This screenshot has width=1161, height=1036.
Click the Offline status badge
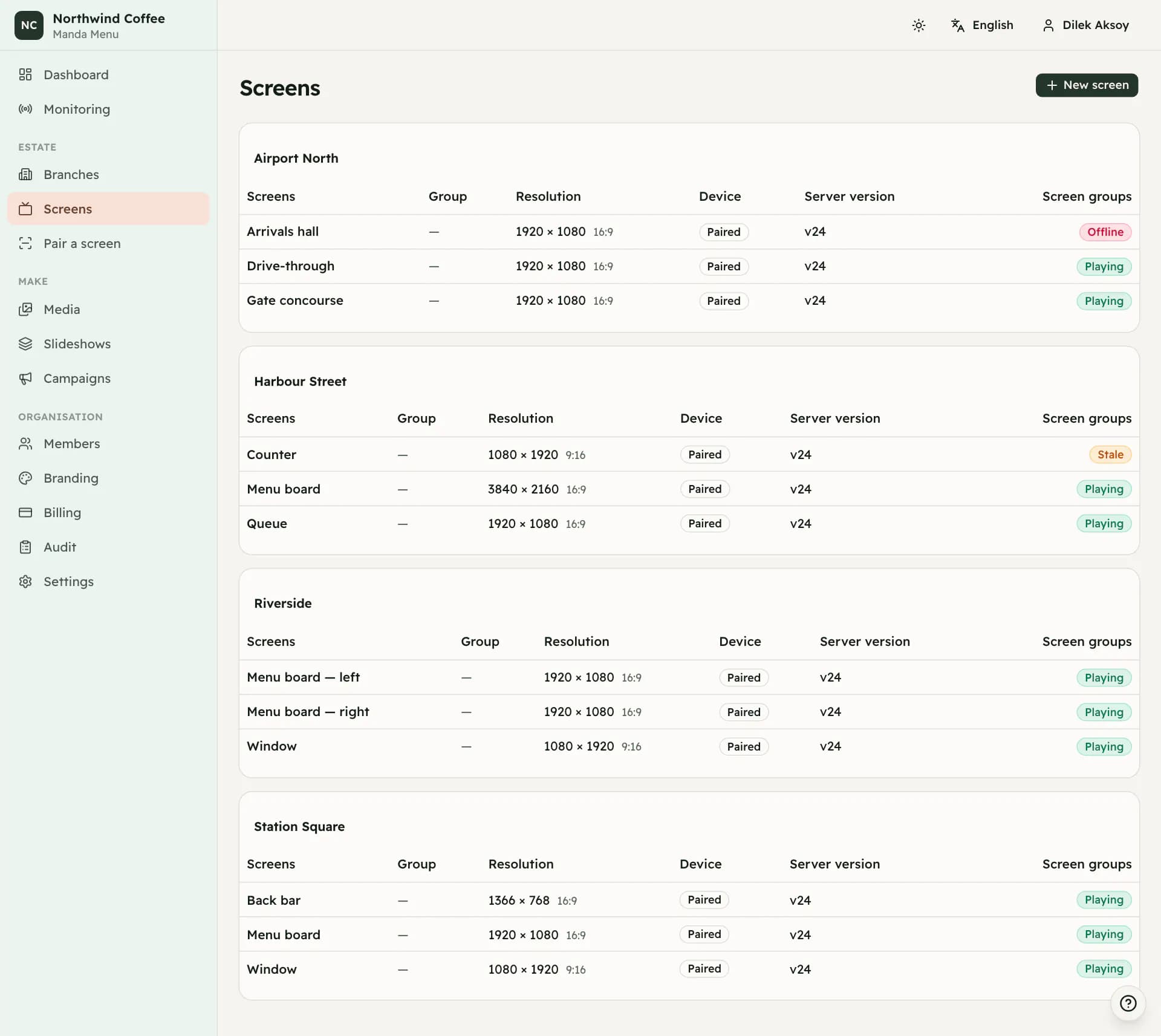click(1105, 232)
